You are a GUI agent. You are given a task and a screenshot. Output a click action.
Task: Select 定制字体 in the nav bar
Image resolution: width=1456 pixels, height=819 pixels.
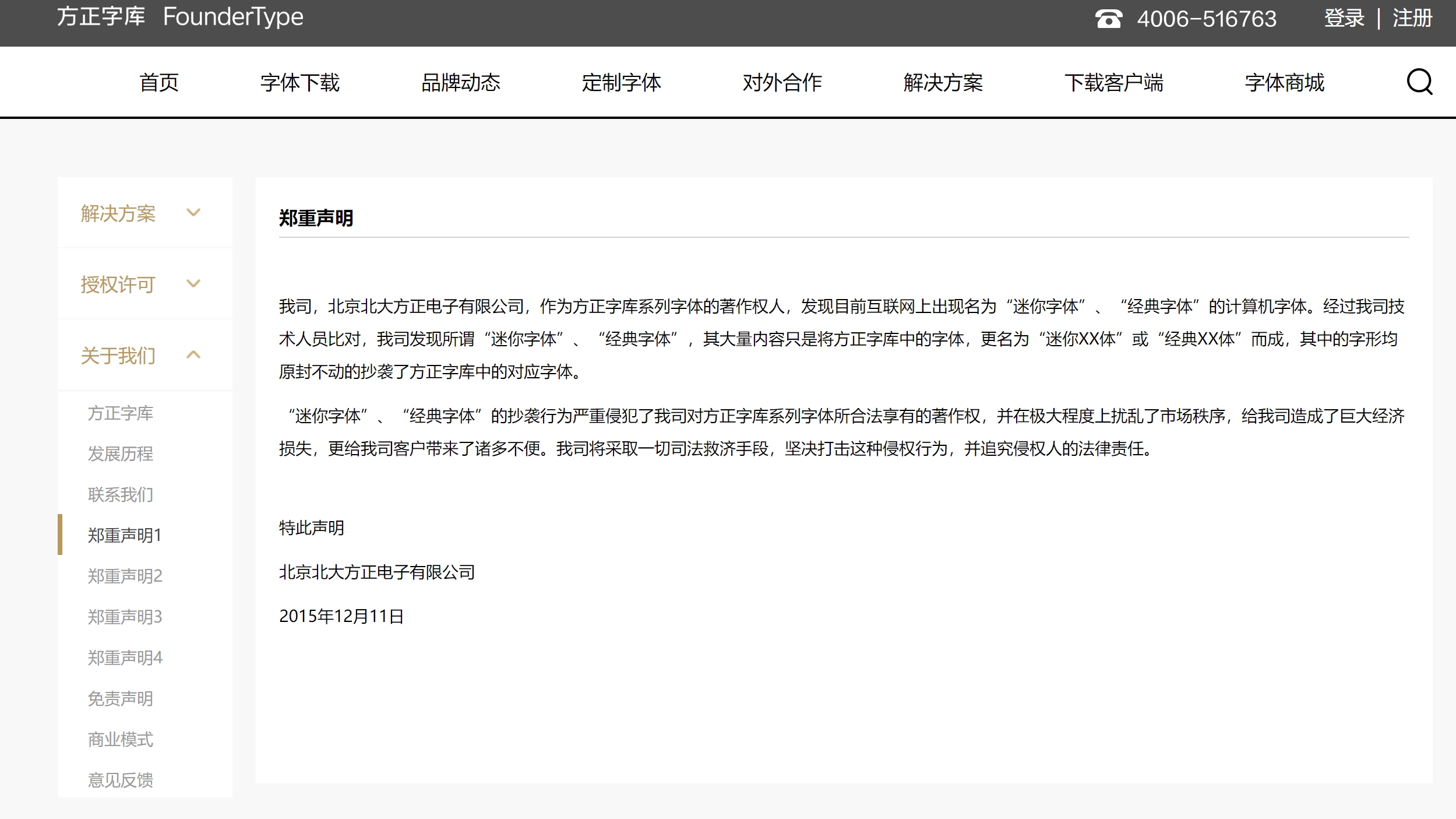tap(622, 83)
